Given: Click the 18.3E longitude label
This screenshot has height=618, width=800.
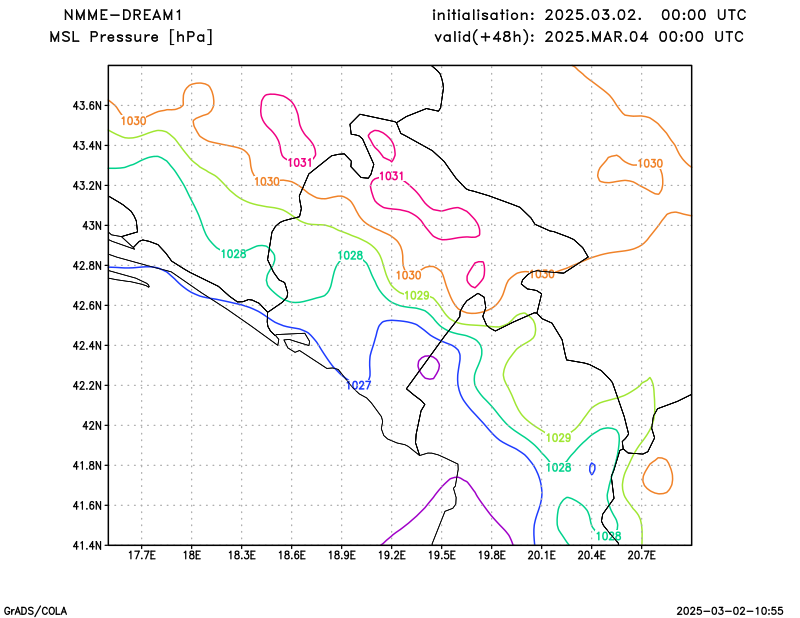Looking at the screenshot, I should coord(242,555).
